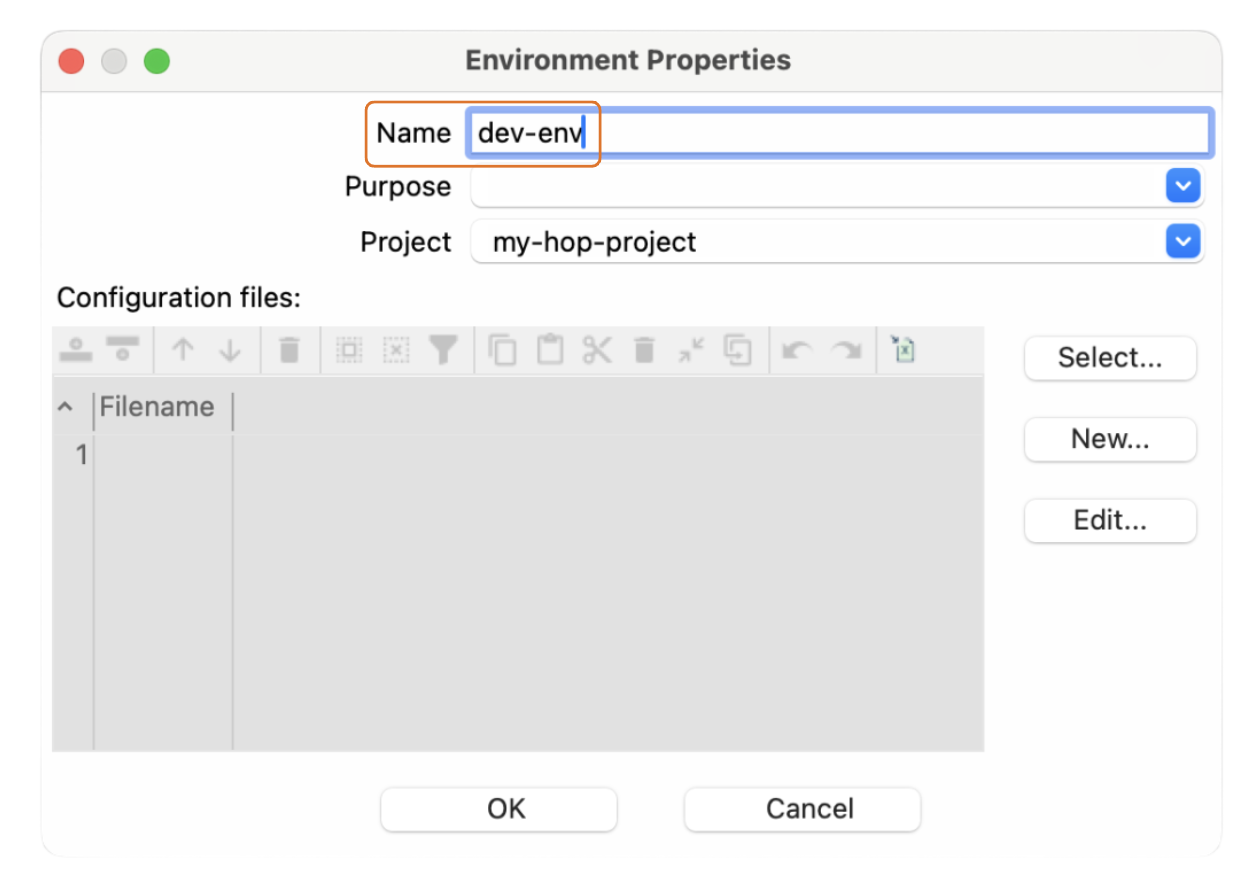Viewport: 1254px width, 882px height.
Task: Confirm with the OK button
Action: (499, 809)
